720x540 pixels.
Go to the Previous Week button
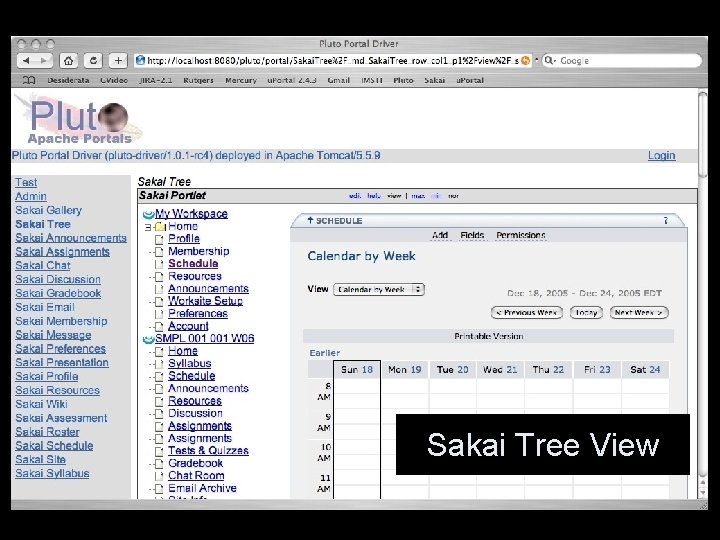527,313
